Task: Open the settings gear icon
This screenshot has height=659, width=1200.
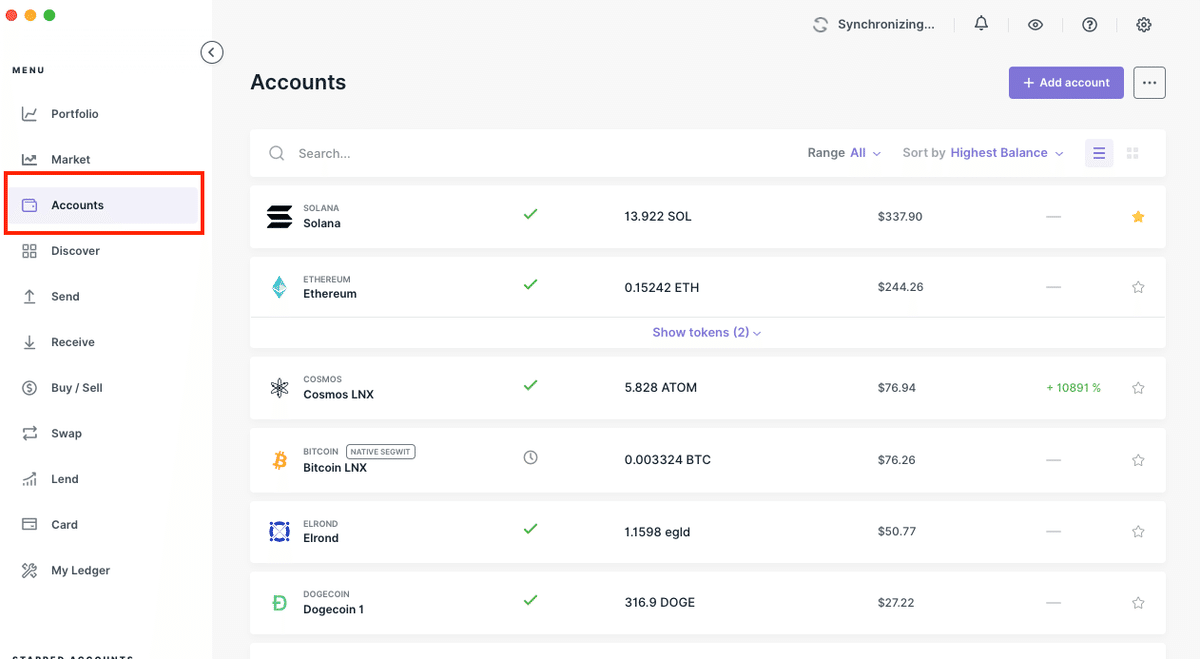Action: (1144, 25)
